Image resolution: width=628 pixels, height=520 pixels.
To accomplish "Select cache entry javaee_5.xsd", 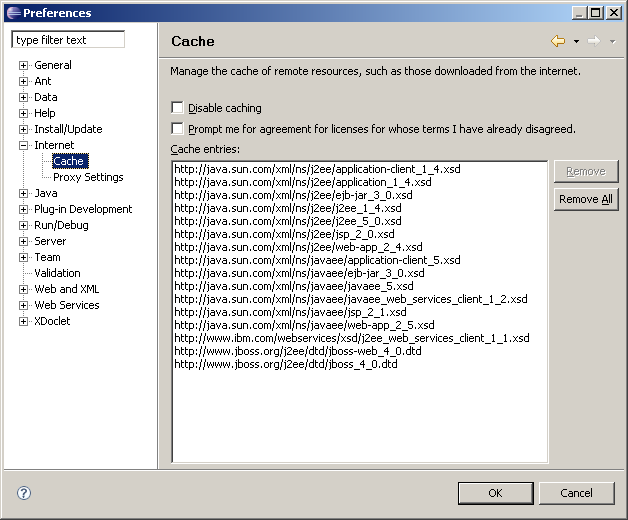I will pos(294,286).
